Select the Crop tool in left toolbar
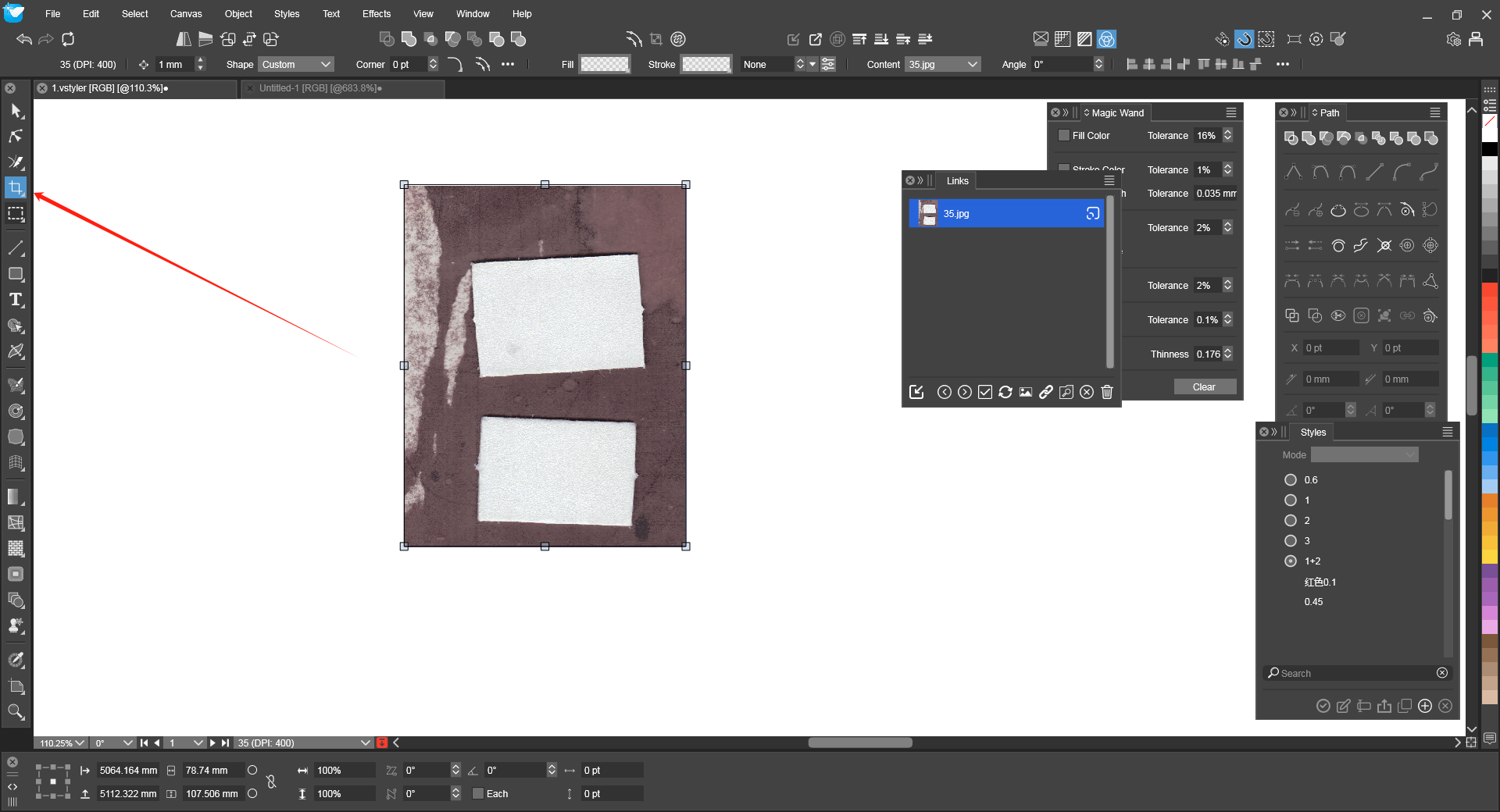This screenshot has height=812, width=1500. (16, 187)
